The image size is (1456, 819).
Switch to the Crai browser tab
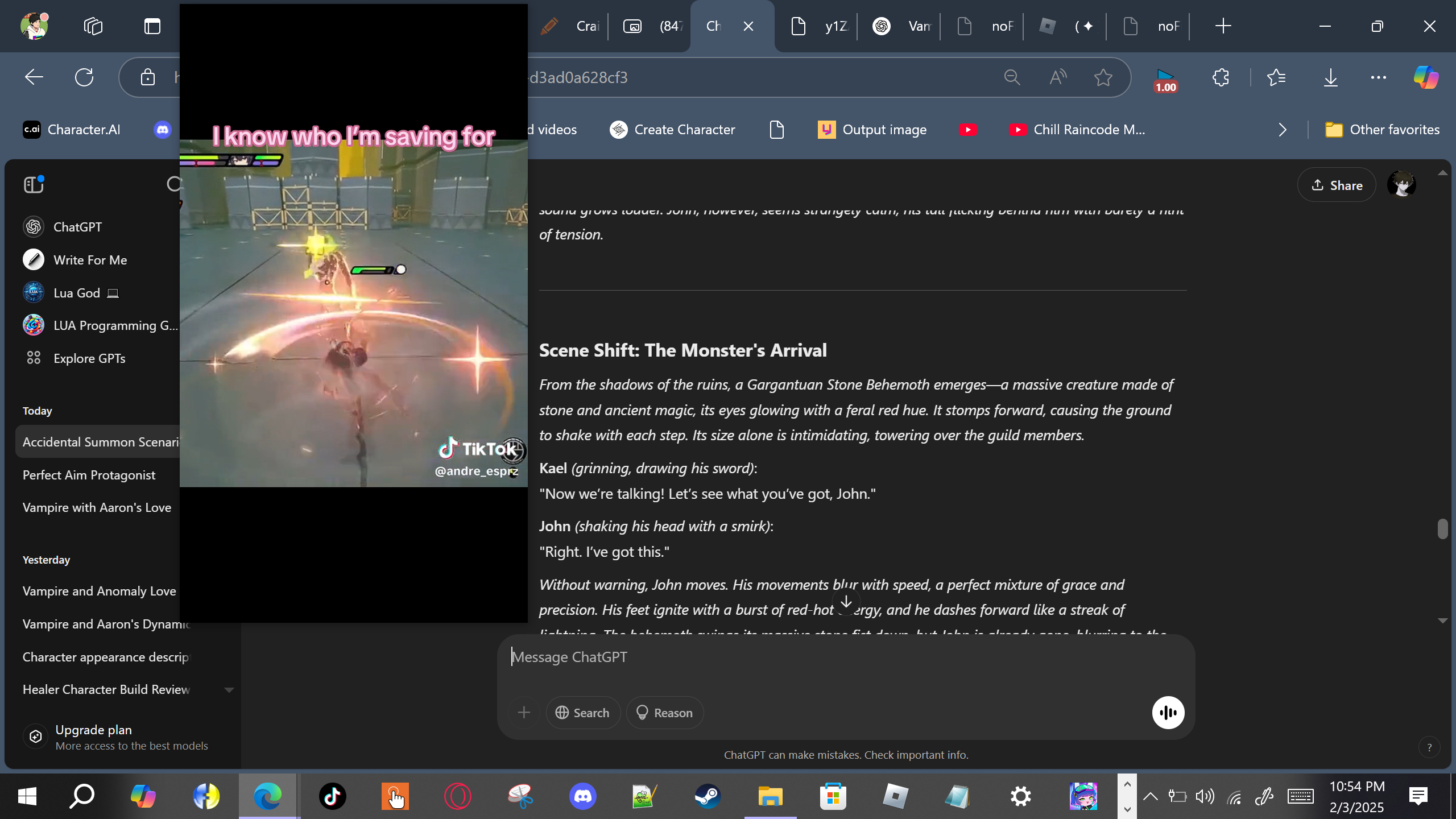(x=569, y=26)
